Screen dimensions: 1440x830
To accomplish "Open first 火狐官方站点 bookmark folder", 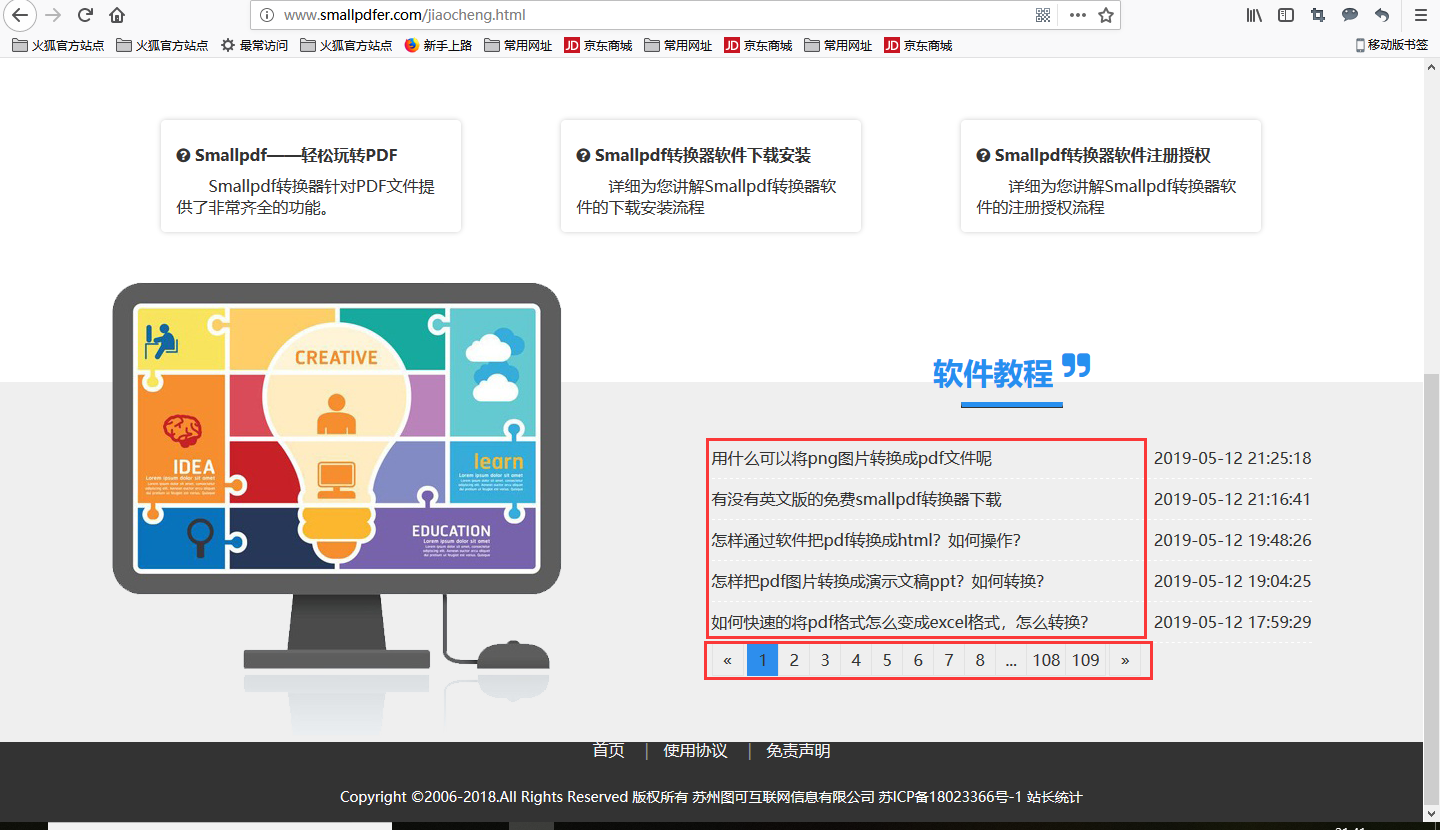I will 58,45.
